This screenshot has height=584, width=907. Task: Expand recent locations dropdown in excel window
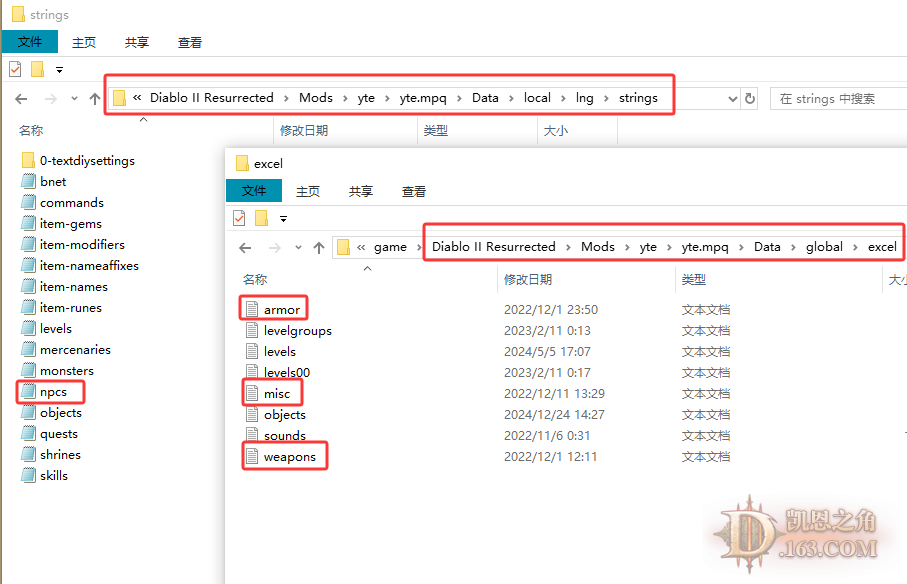[298, 248]
